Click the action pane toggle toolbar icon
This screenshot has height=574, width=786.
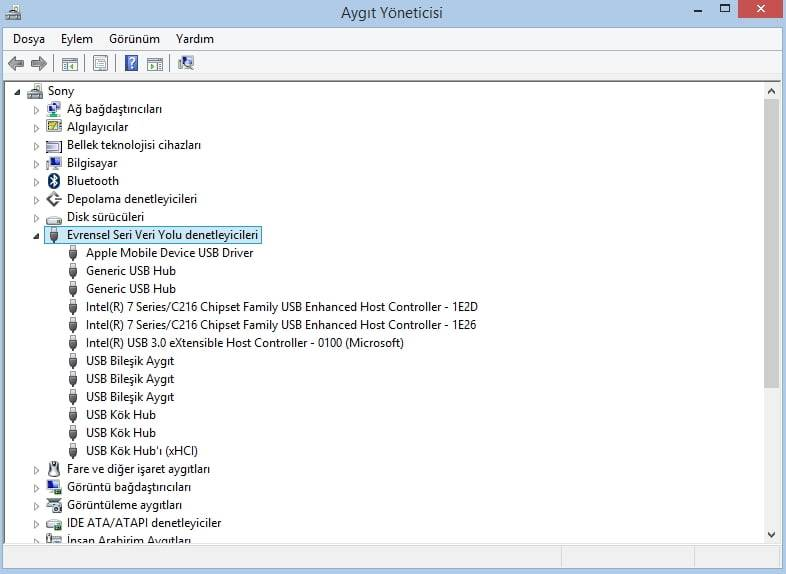point(155,64)
